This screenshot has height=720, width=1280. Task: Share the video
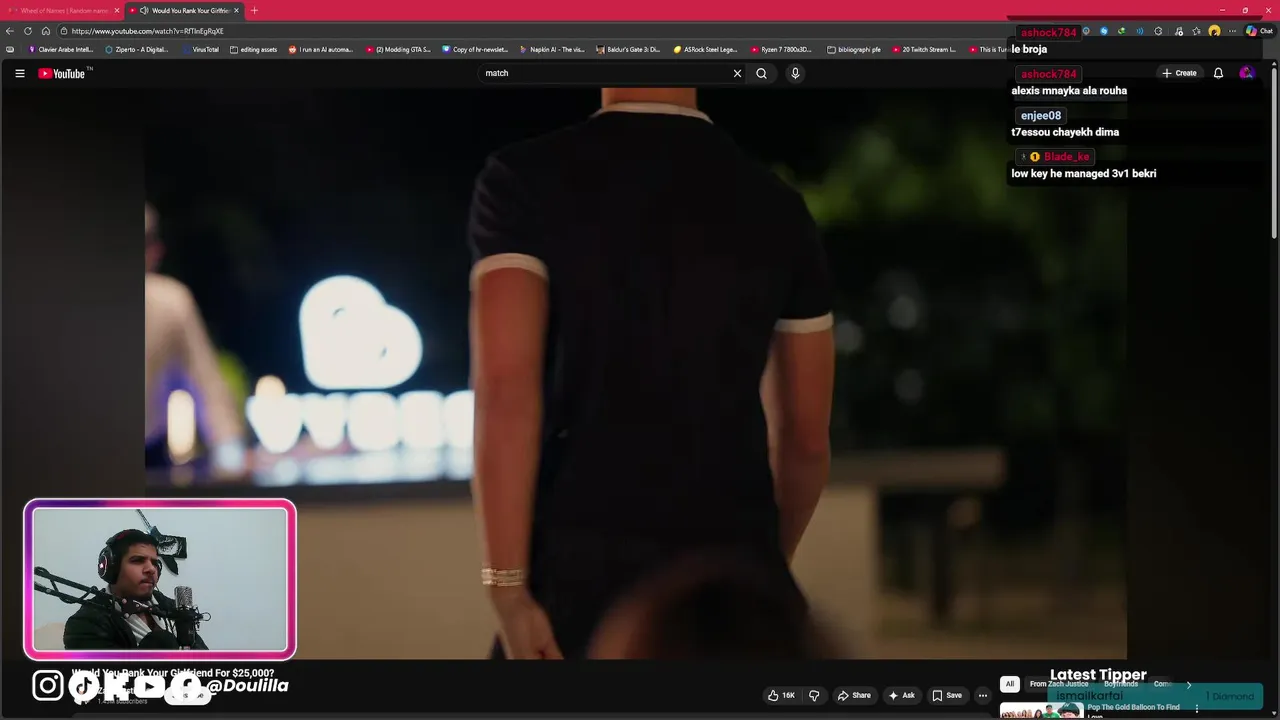tap(854, 695)
